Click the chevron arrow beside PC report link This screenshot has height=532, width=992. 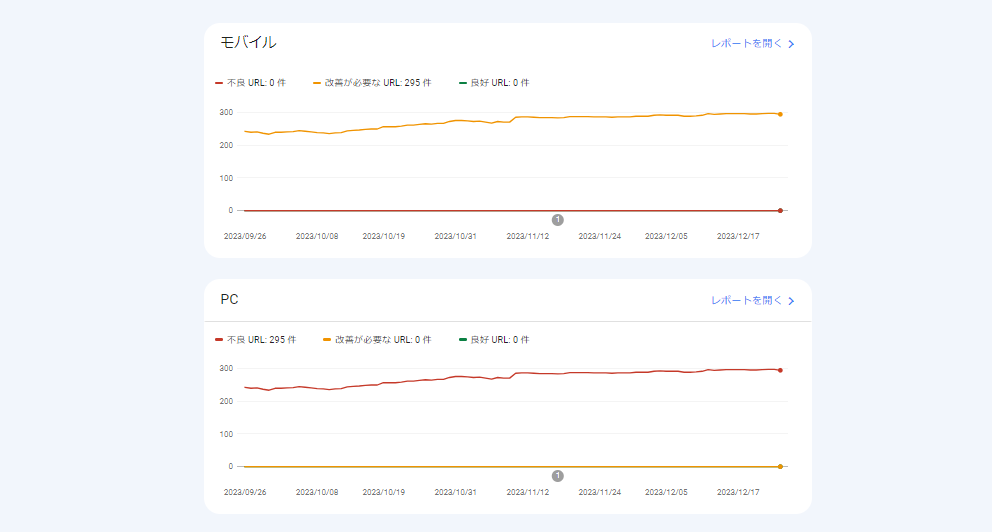pos(791,301)
